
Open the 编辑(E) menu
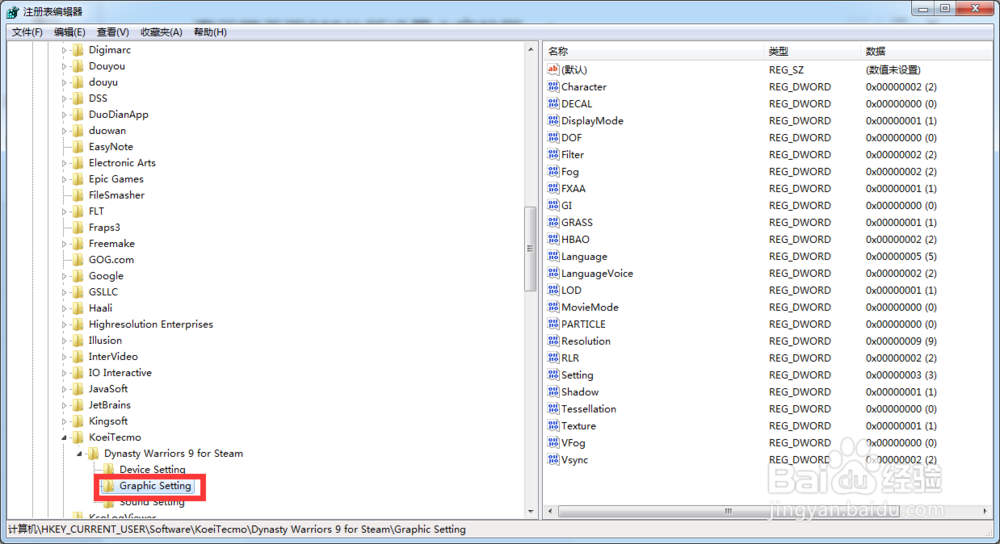(x=70, y=32)
